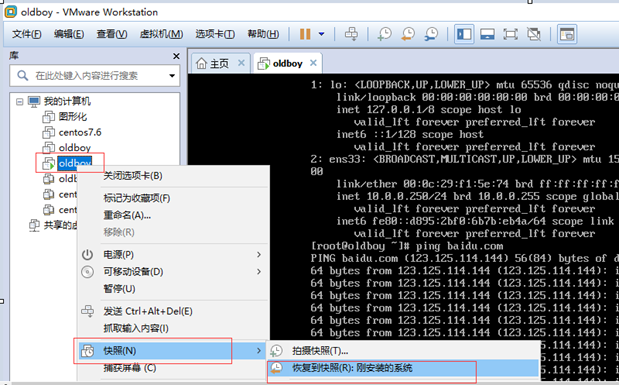Click the revert to snapshot toolbar icon
619x385 pixels.
tap(408, 34)
